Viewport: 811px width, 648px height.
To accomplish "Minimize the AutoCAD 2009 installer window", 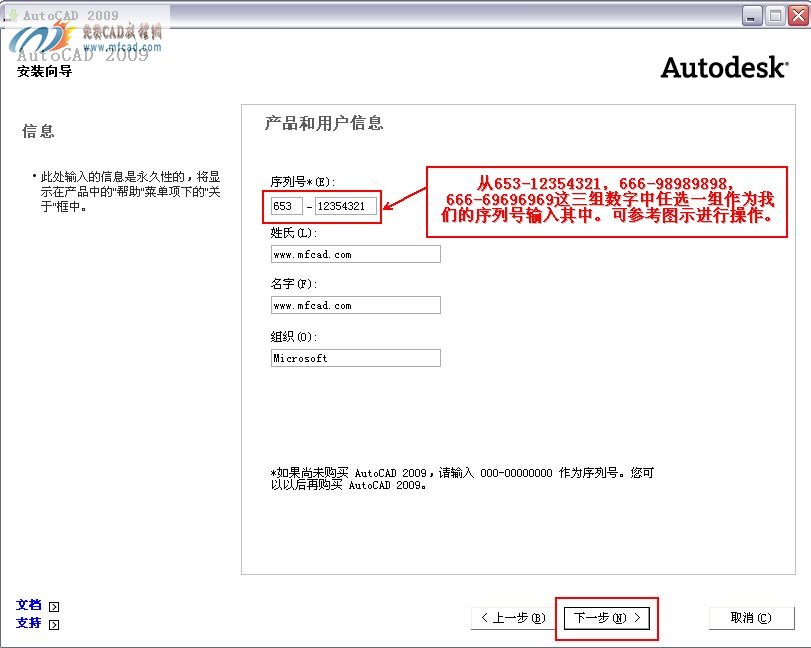I will tap(752, 16).
